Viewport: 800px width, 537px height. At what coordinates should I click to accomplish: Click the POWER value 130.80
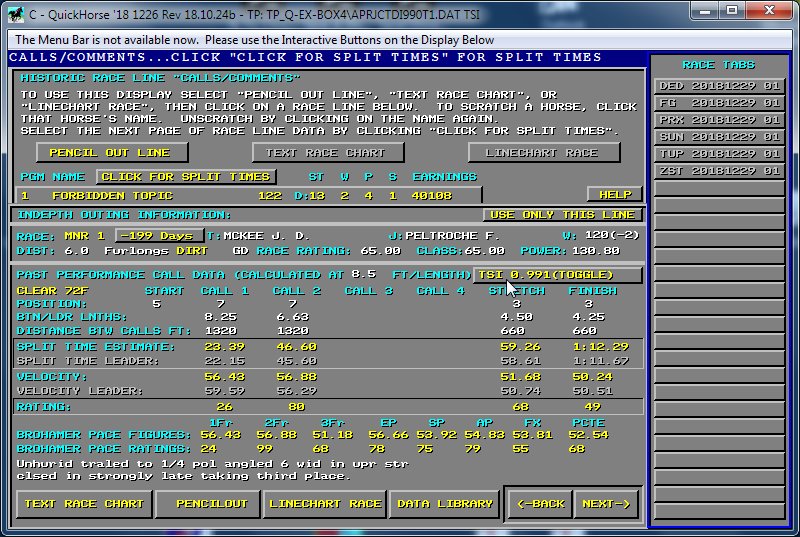point(596,251)
